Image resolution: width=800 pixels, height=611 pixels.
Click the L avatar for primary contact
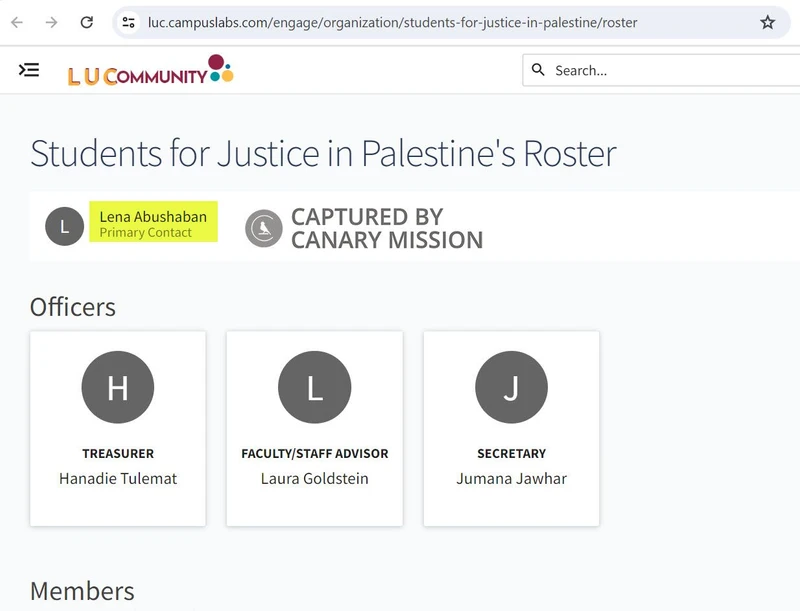point(64,226)
